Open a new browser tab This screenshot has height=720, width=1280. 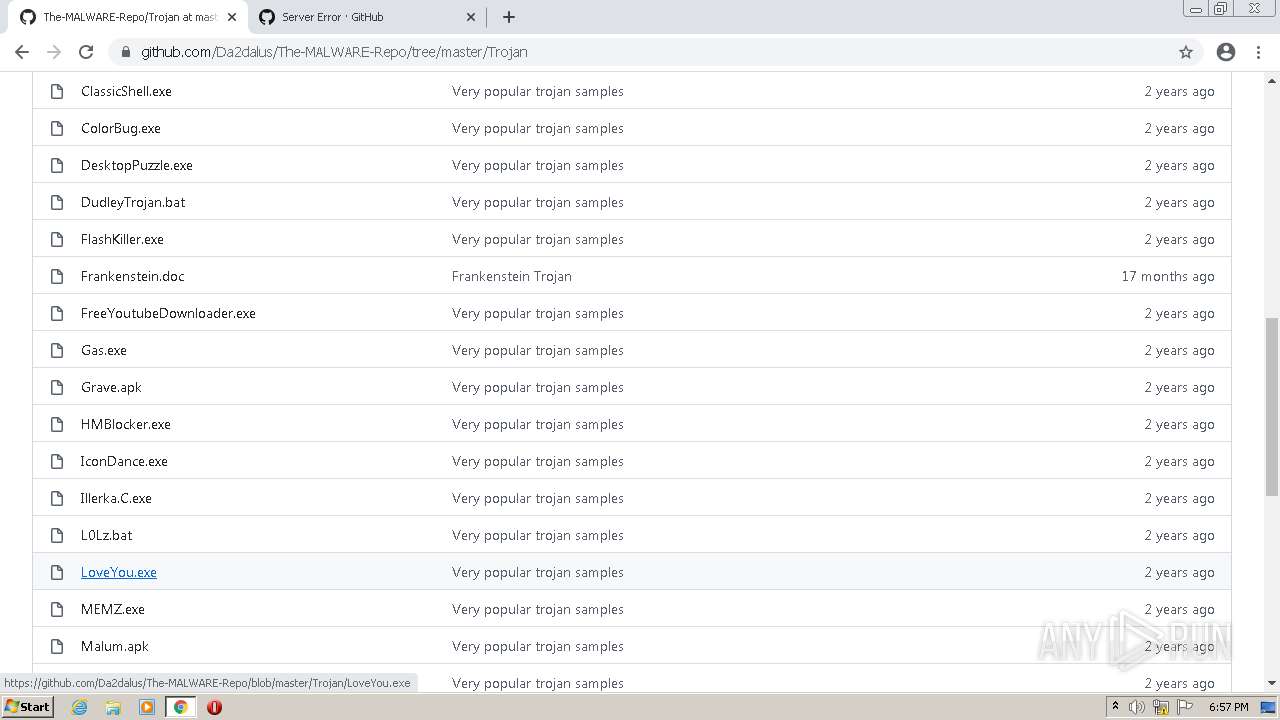point(508,17)
